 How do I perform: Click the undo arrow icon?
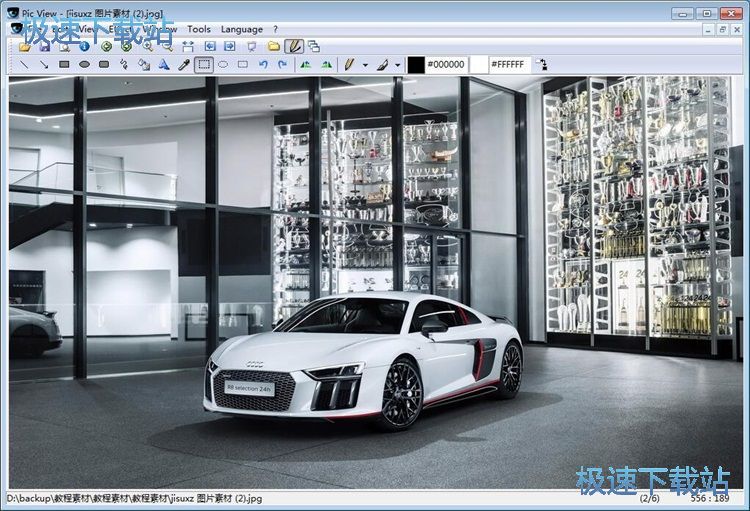263,64
